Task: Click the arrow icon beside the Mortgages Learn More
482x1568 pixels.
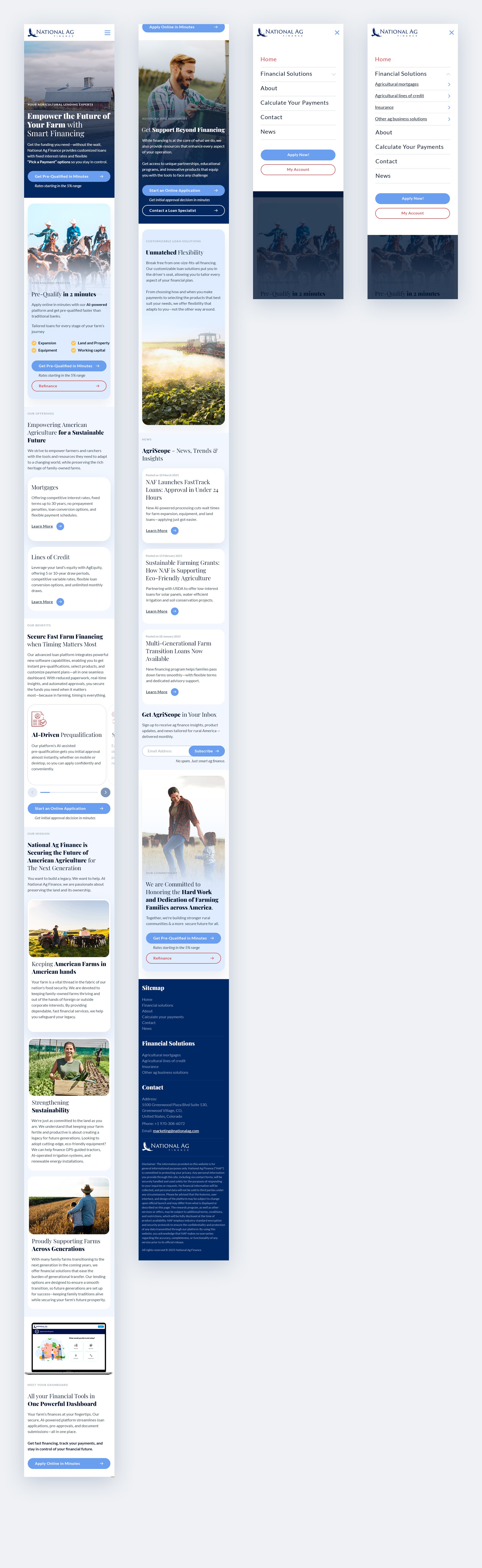Action: pos(60,527)
